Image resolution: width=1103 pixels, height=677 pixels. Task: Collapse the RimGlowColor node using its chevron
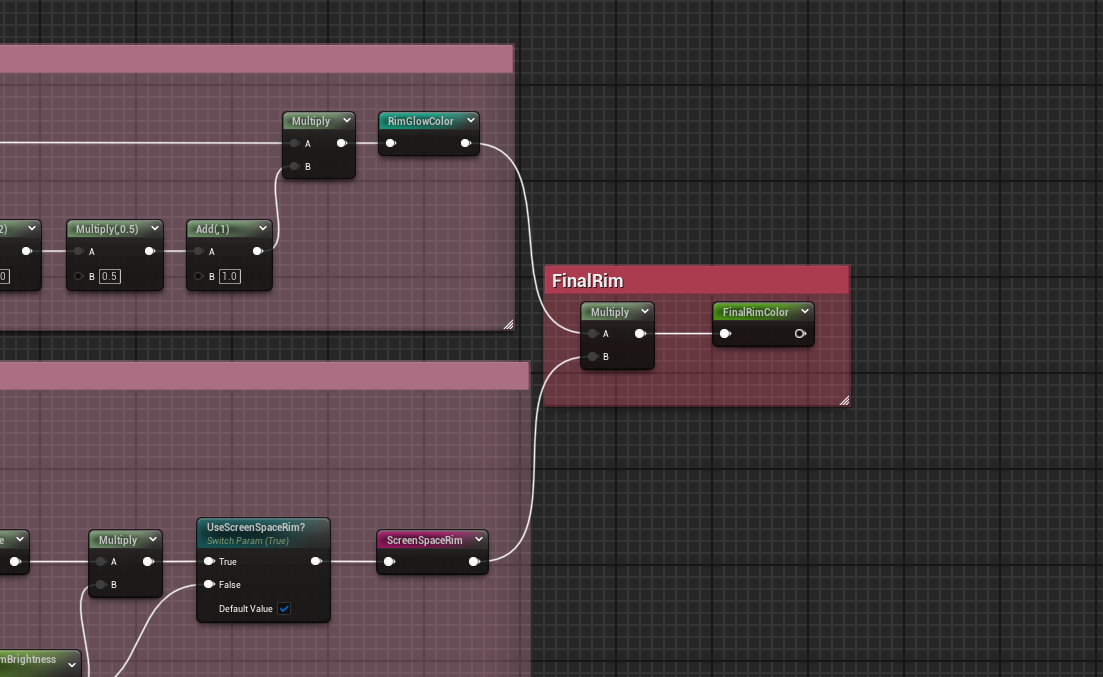[x=470, y=121]
